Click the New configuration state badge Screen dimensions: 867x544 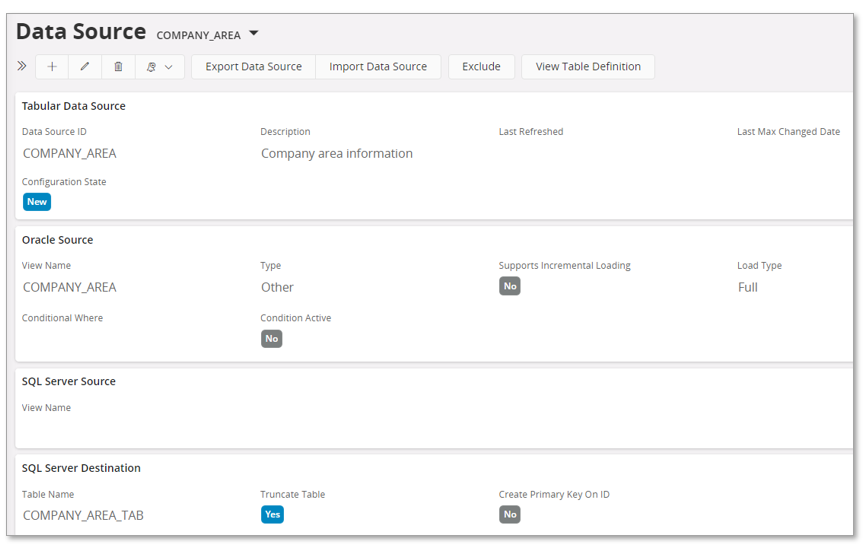click(37, 202)
